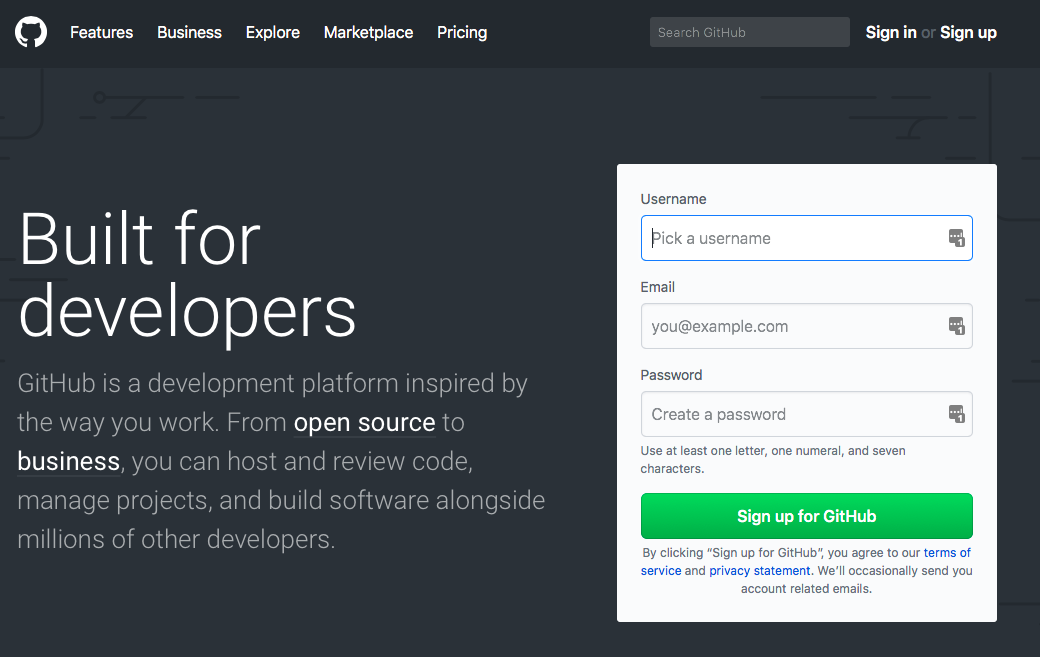
Task: Click the autofill icon in the Email field
Action: pos(957,326)
